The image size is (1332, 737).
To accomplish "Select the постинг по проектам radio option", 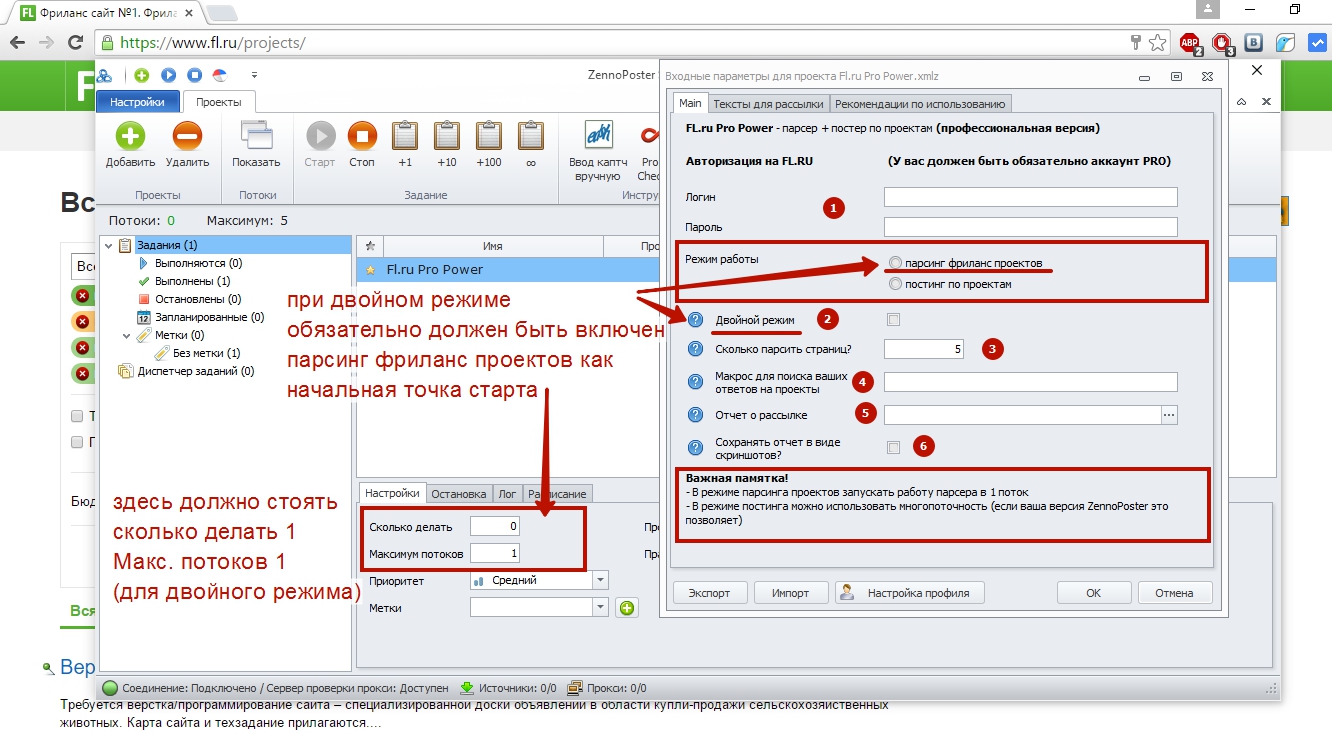I will [x=895, y=284].
